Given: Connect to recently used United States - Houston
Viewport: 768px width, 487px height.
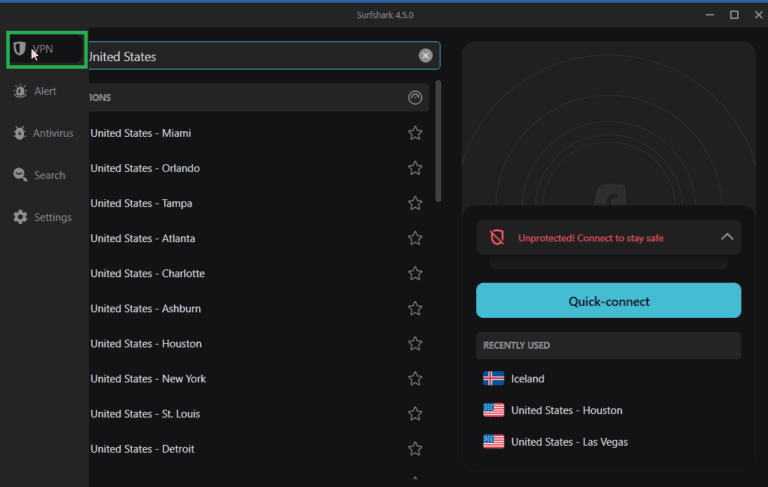Looking at the screenshot, I should coord(552,410).
